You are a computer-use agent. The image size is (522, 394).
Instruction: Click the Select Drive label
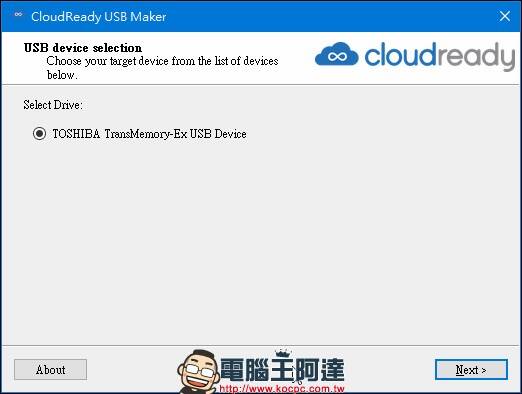point(53,105)
